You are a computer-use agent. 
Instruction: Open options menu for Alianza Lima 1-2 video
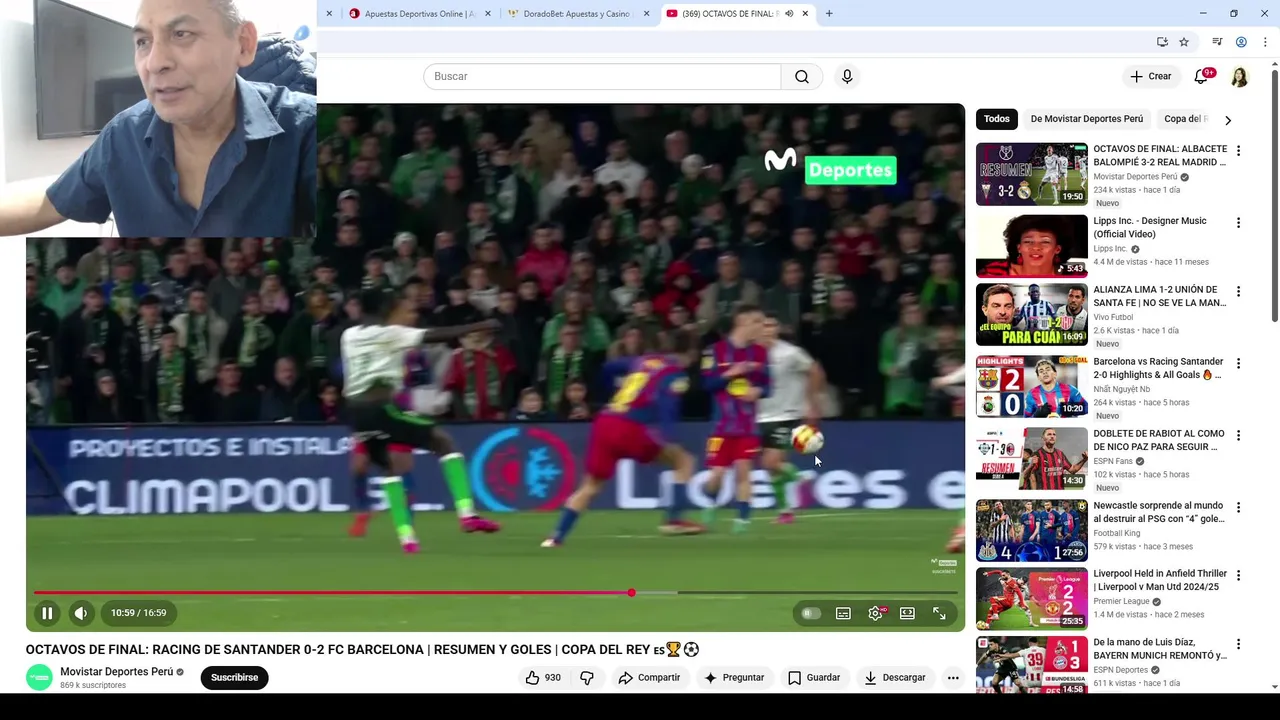tap(1238, 292)
